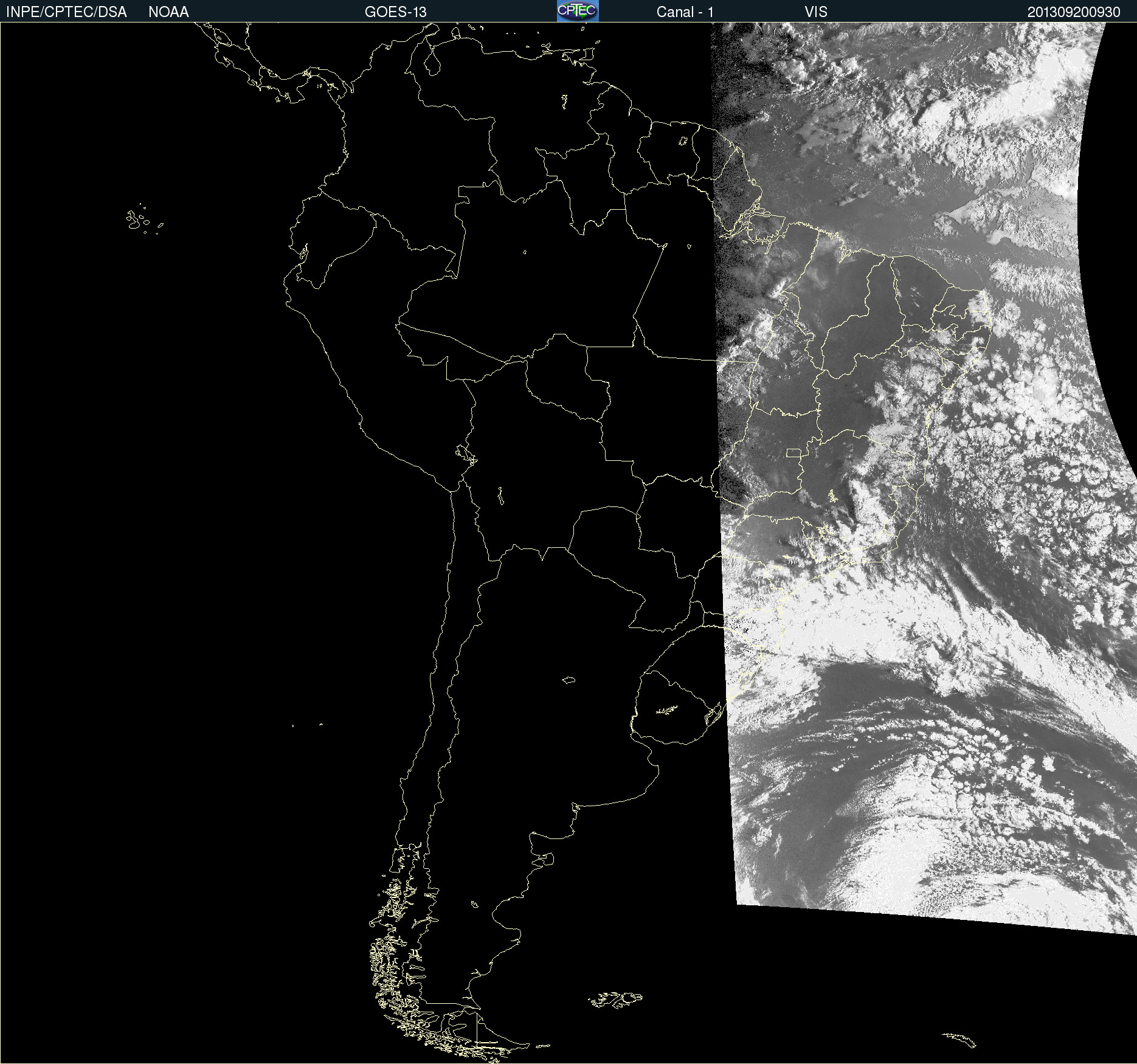The image size is (1137, 1064).
Task: Click the 201309200930 timestamp
Action: click(1074, 12)
